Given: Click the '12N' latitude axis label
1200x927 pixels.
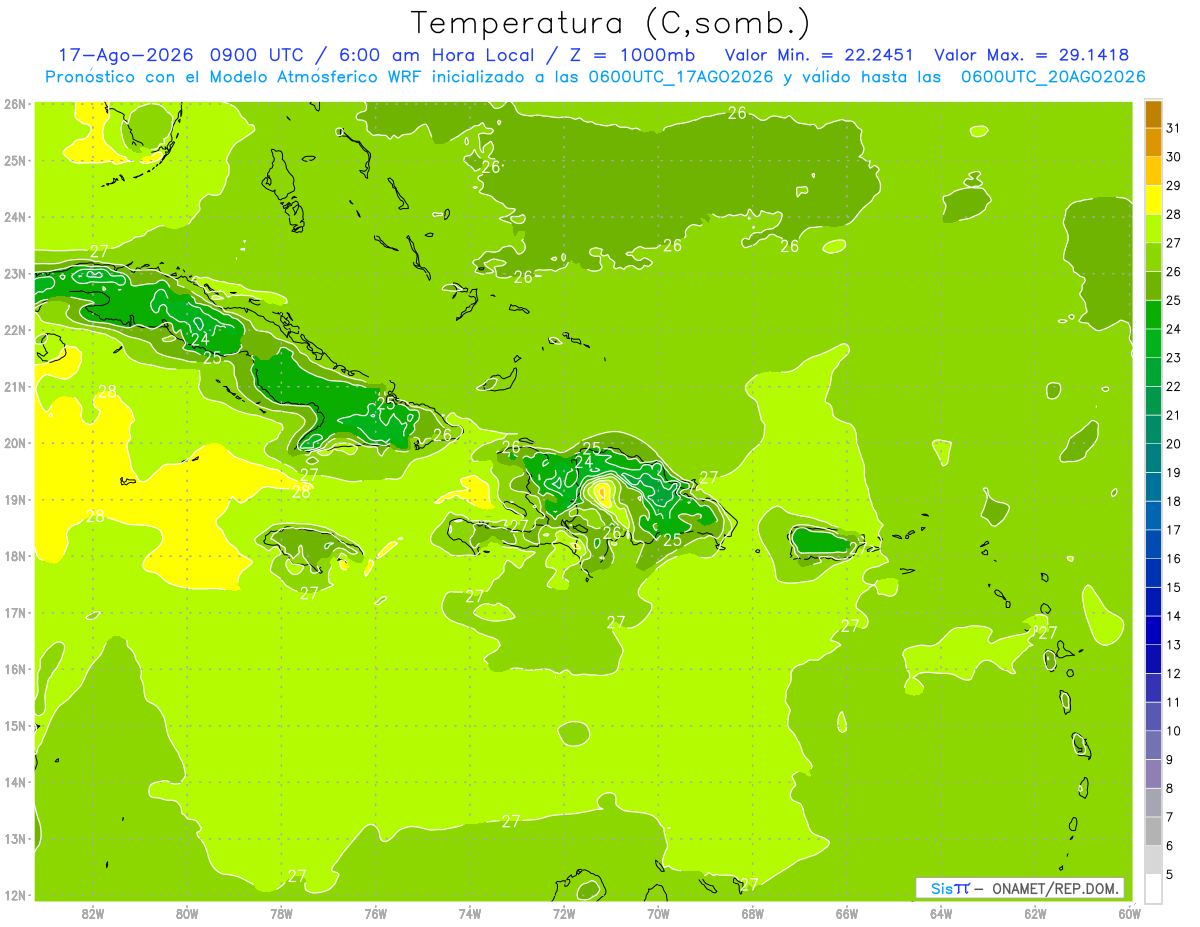Looking at the screenshot, I should pos(14,895).
